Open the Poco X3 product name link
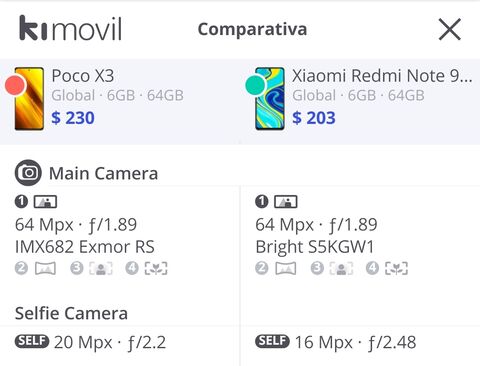Image resolution: width=480 pixels, height=366 pixels. coord(83,76)
